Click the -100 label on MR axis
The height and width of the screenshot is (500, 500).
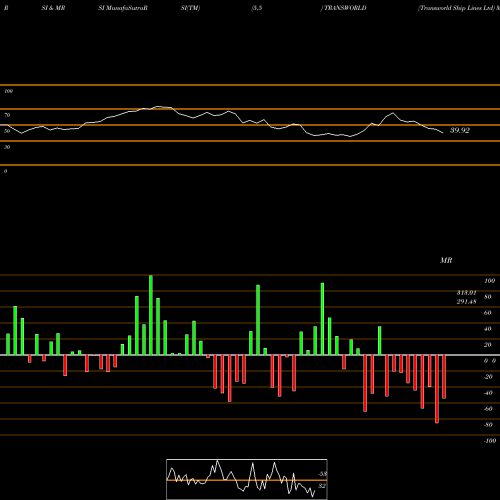point(490,441)
